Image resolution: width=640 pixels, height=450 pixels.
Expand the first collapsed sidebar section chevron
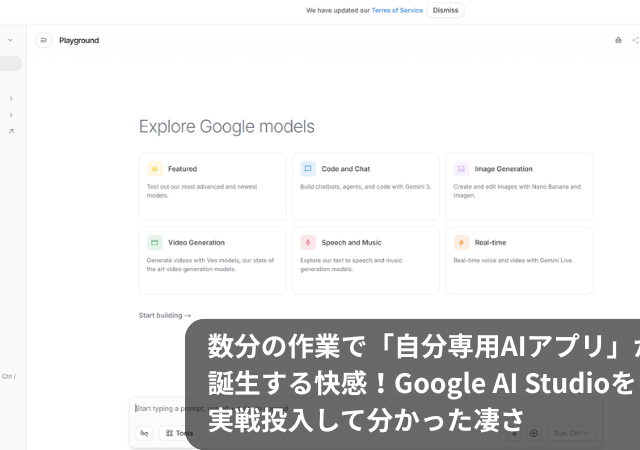coord(10,98)
